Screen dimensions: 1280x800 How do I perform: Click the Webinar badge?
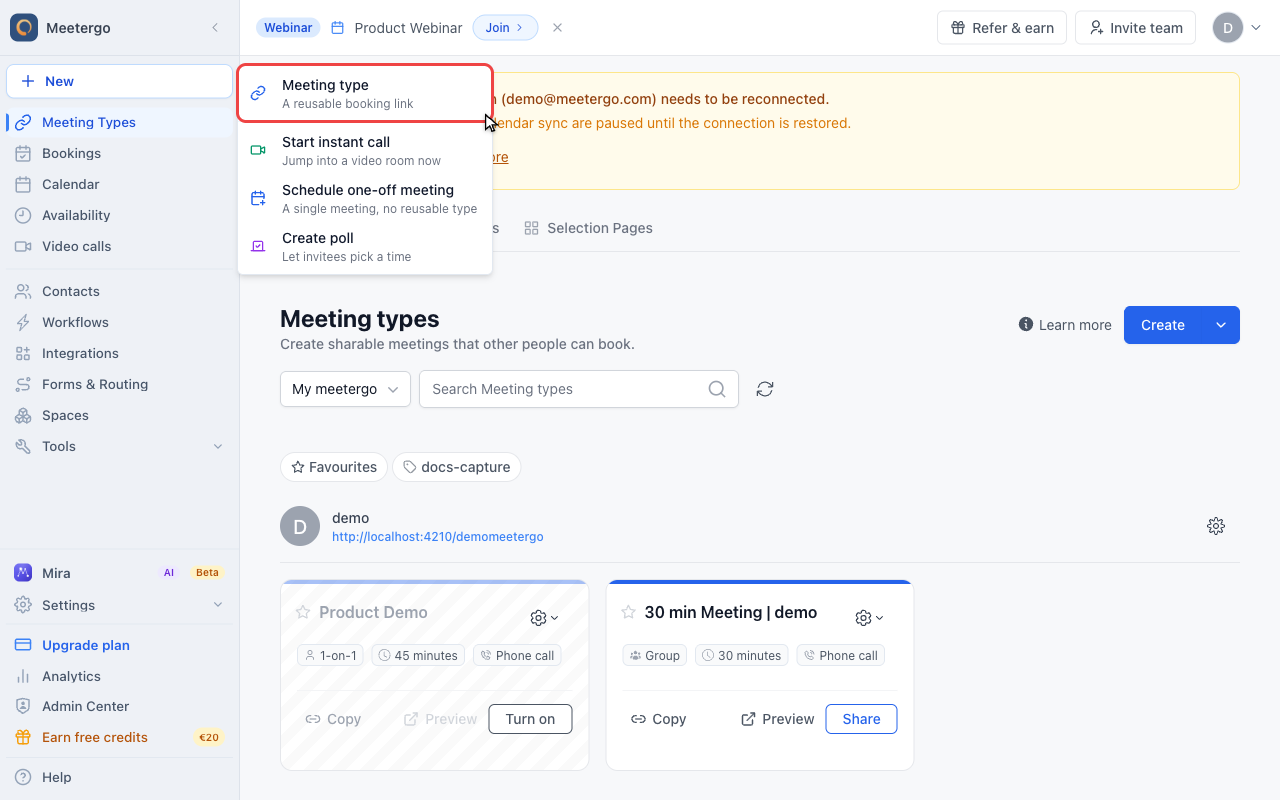pyautogui.click(x=288, y=28)
